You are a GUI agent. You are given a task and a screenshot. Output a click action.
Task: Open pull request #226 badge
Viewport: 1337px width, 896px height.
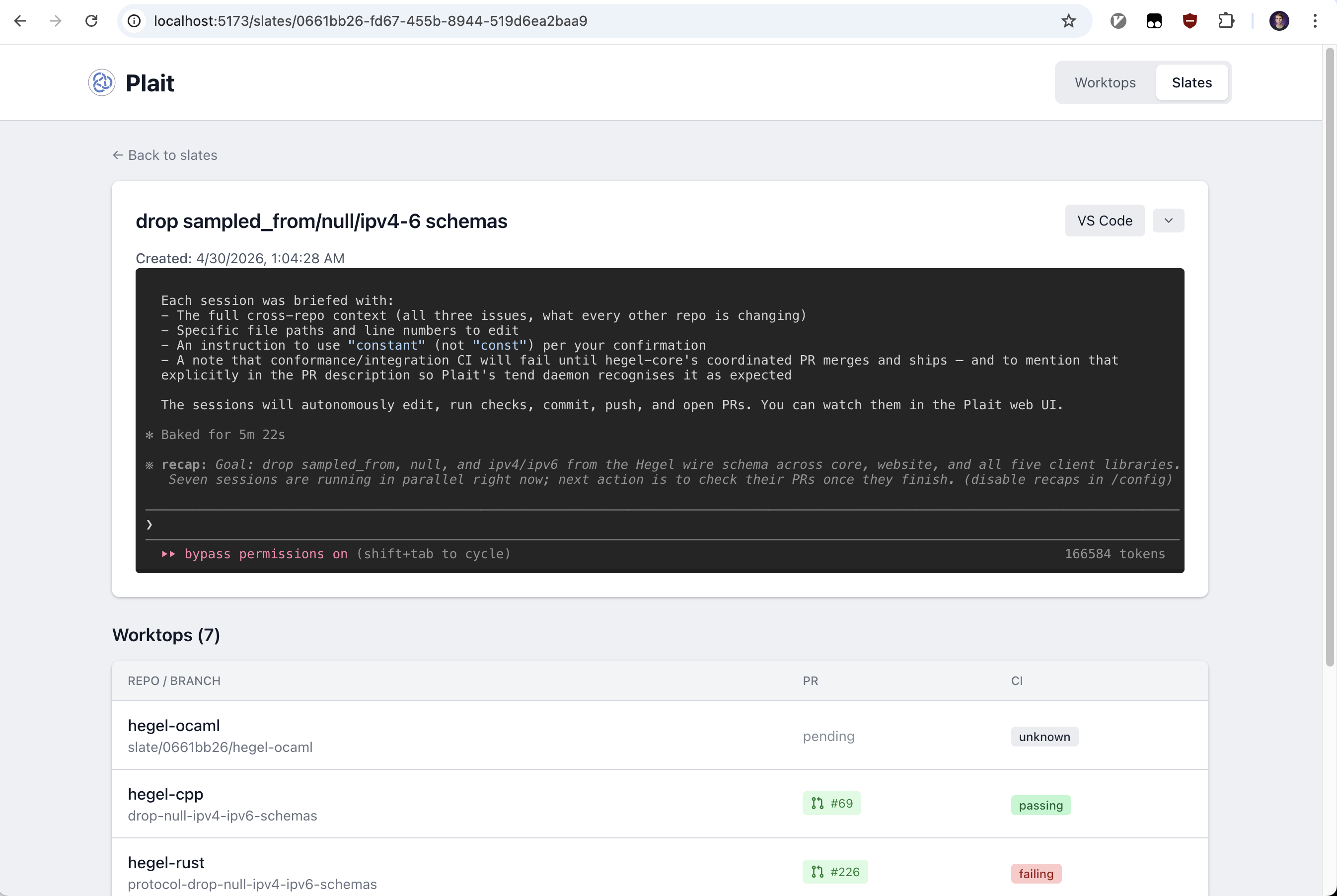click(x=835, y=872)
